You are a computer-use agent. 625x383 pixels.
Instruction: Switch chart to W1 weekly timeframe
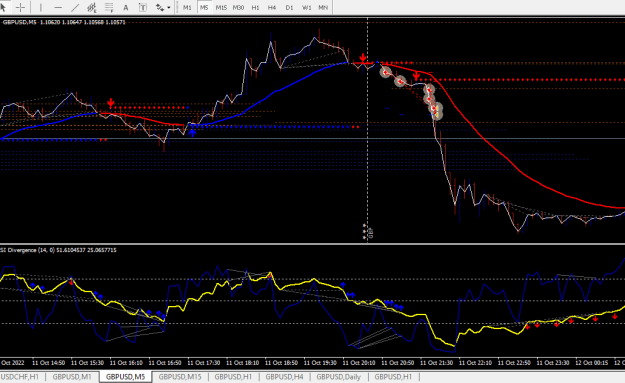pyautogui.click(x=307, y=7)
